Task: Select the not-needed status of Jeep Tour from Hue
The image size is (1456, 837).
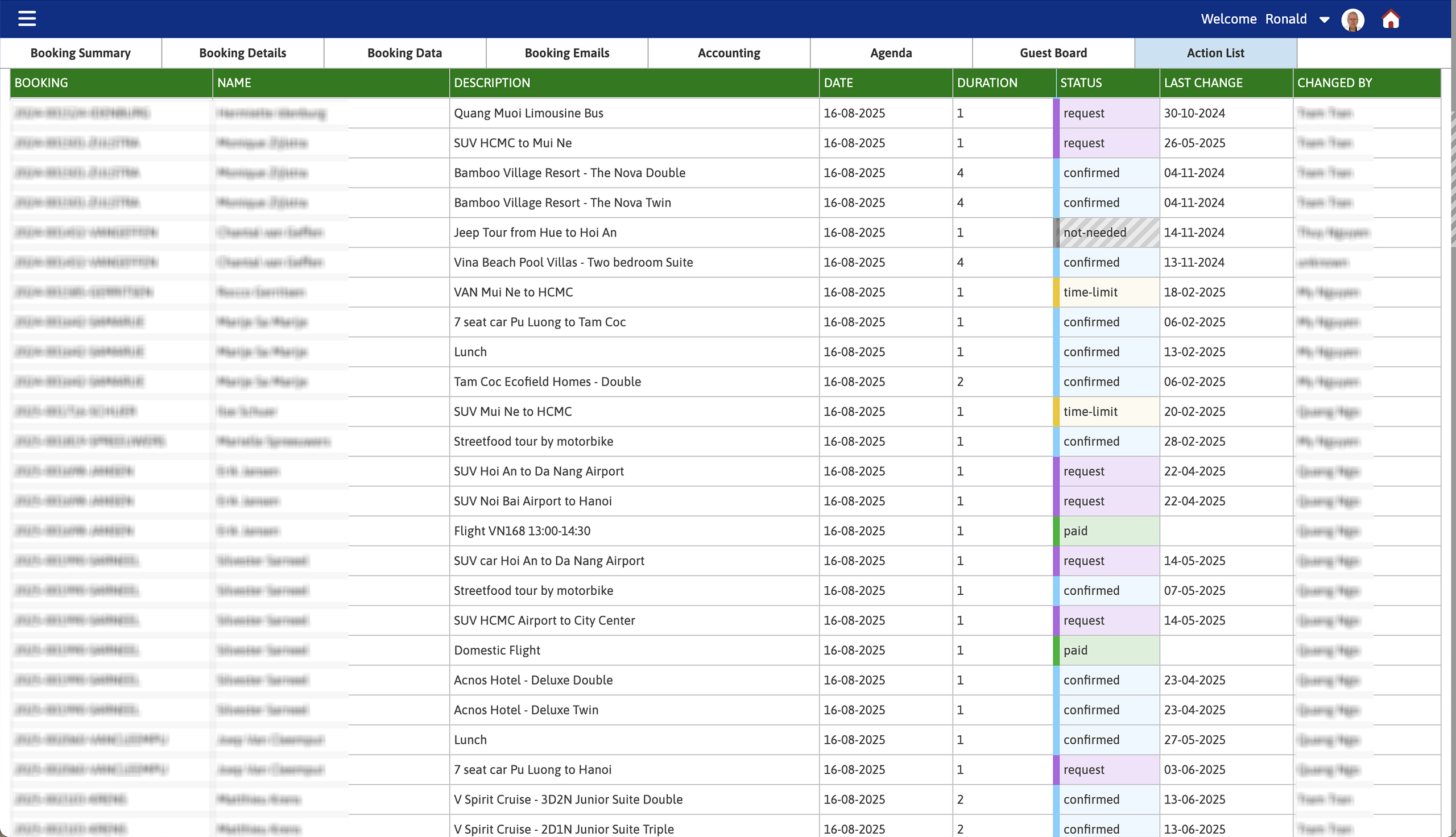Action: [x=1094, y=232]
